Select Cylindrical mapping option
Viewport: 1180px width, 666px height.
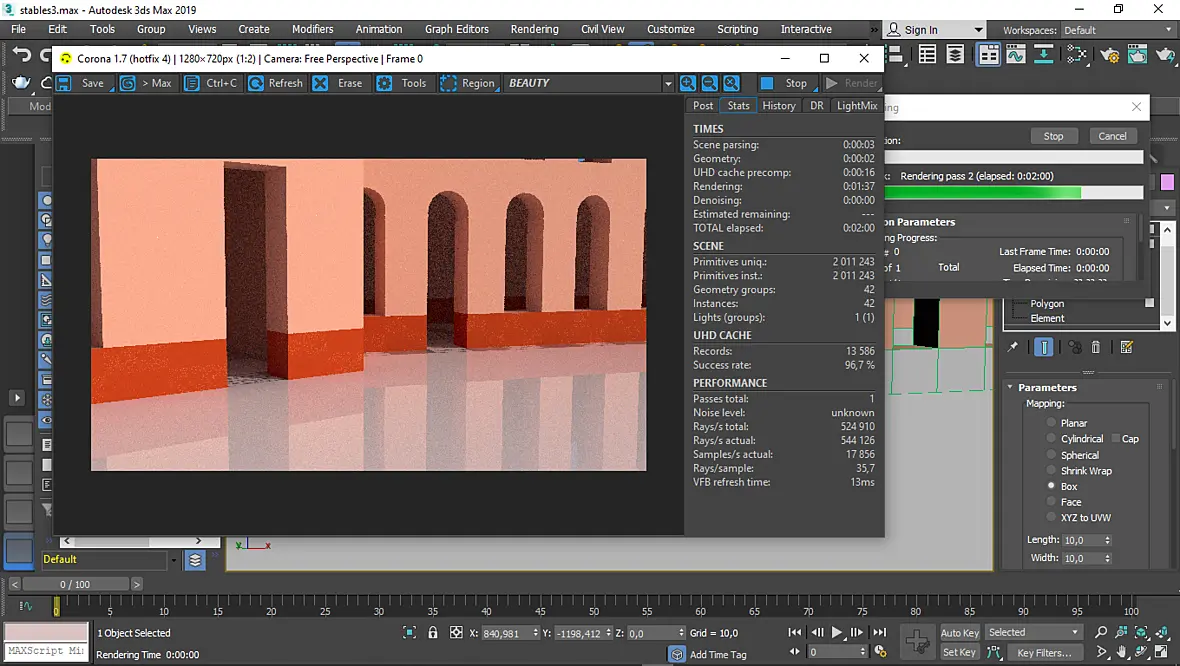tap(1051, 439)
